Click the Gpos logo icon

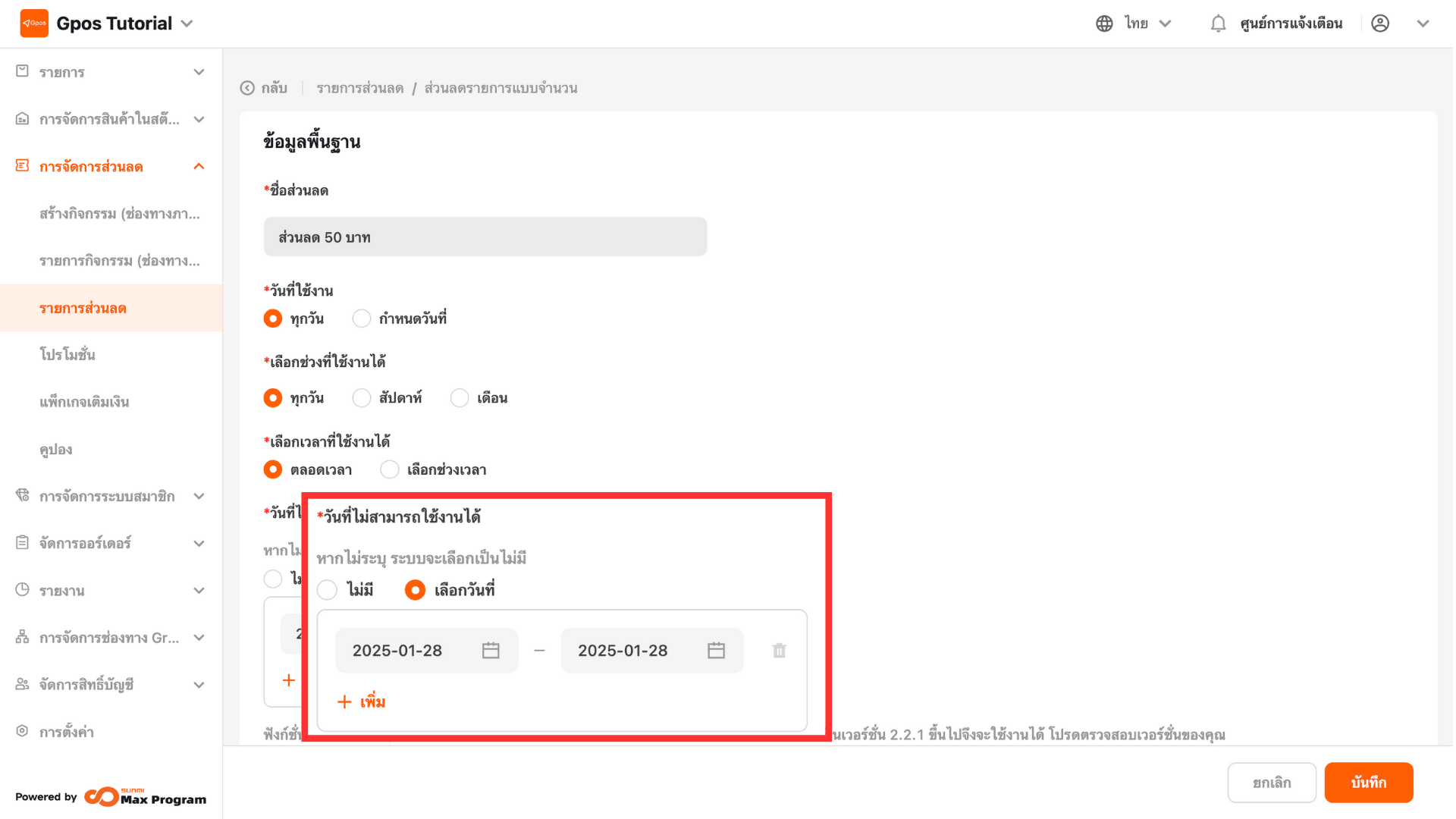(34, 24)
